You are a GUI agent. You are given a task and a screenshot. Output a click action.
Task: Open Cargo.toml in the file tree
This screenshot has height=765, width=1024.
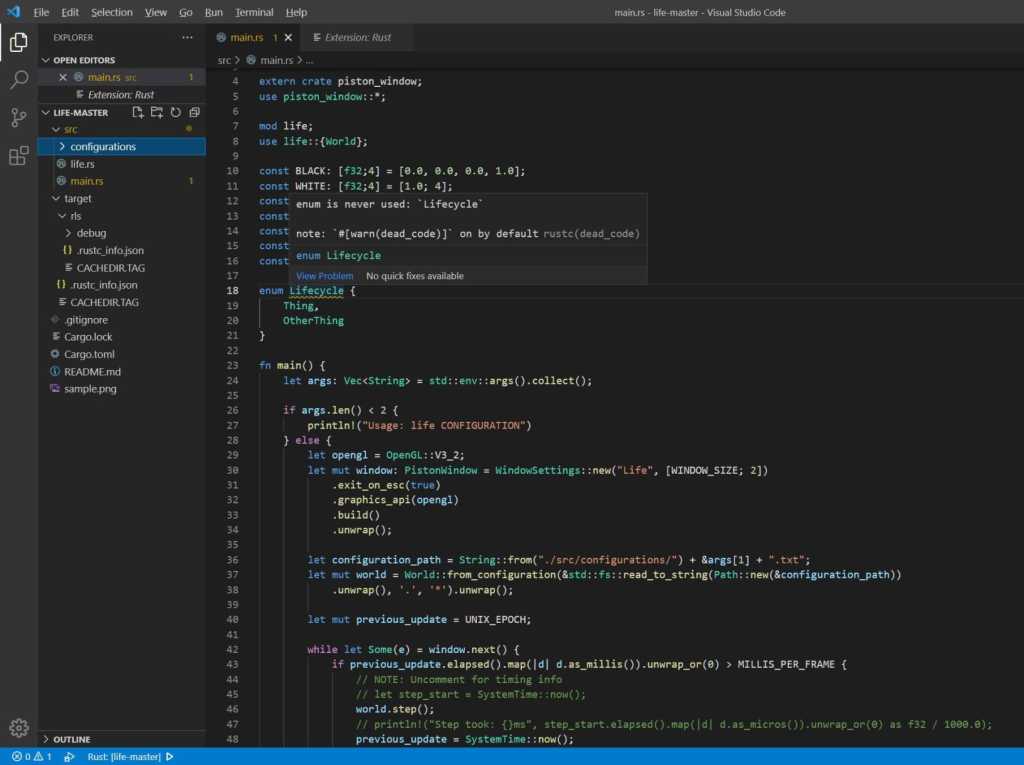(x=90, y=354)
